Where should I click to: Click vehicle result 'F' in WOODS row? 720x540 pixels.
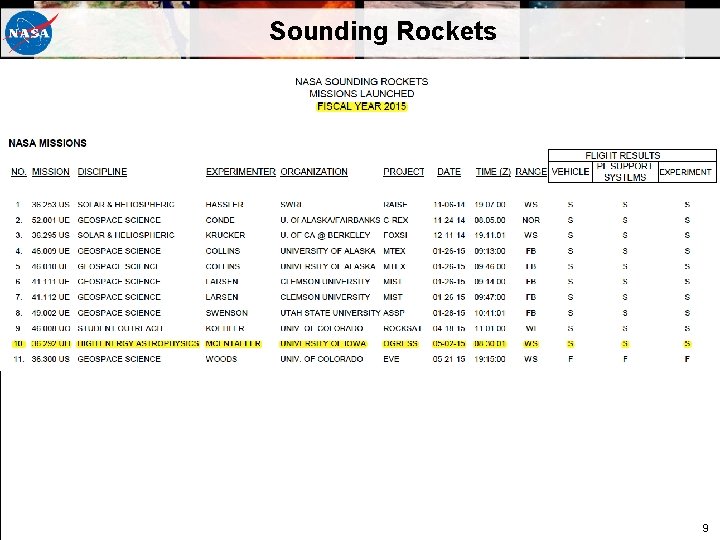click(570, 359)
